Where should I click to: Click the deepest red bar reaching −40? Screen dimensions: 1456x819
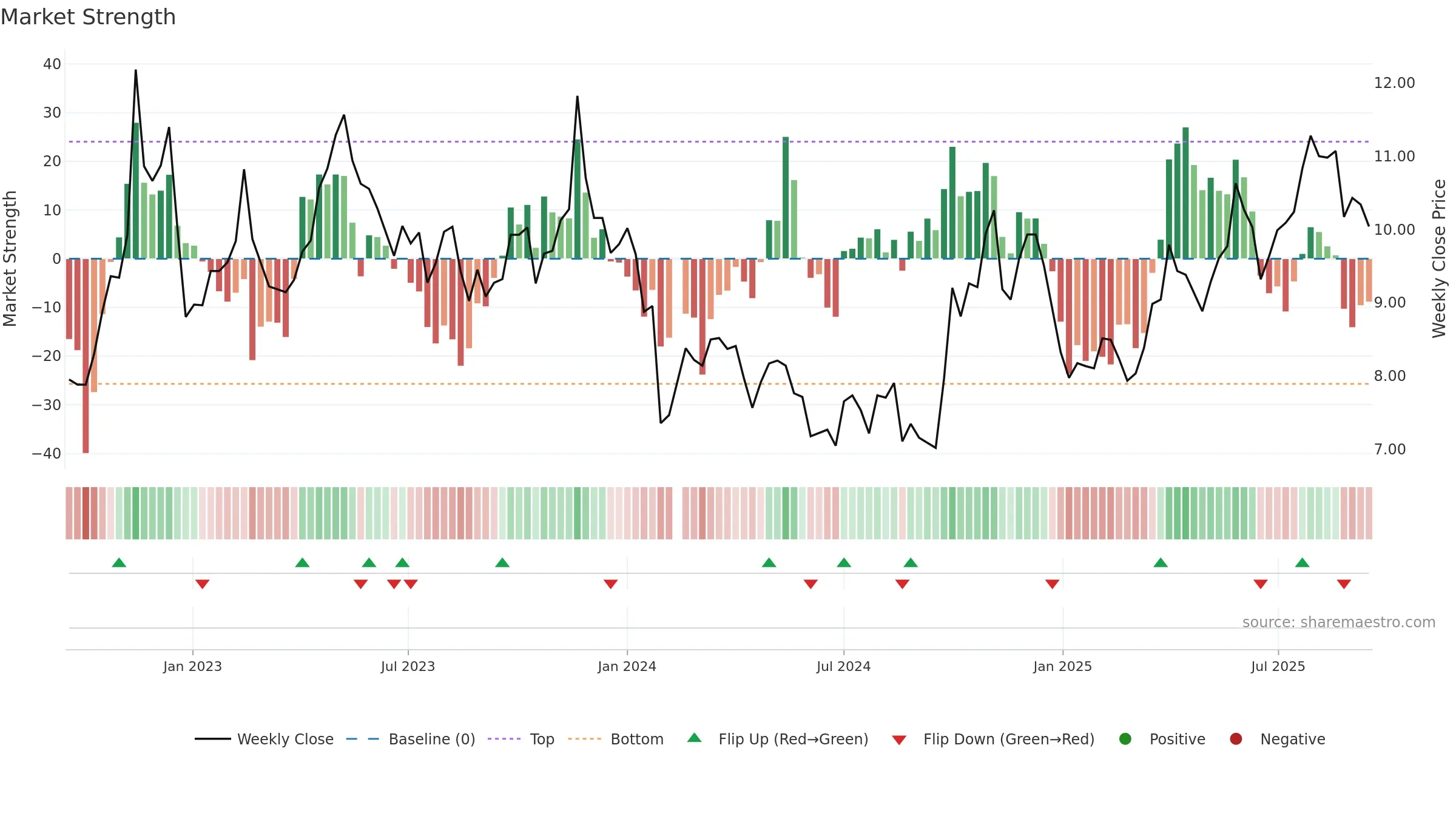tap(86, 356)
